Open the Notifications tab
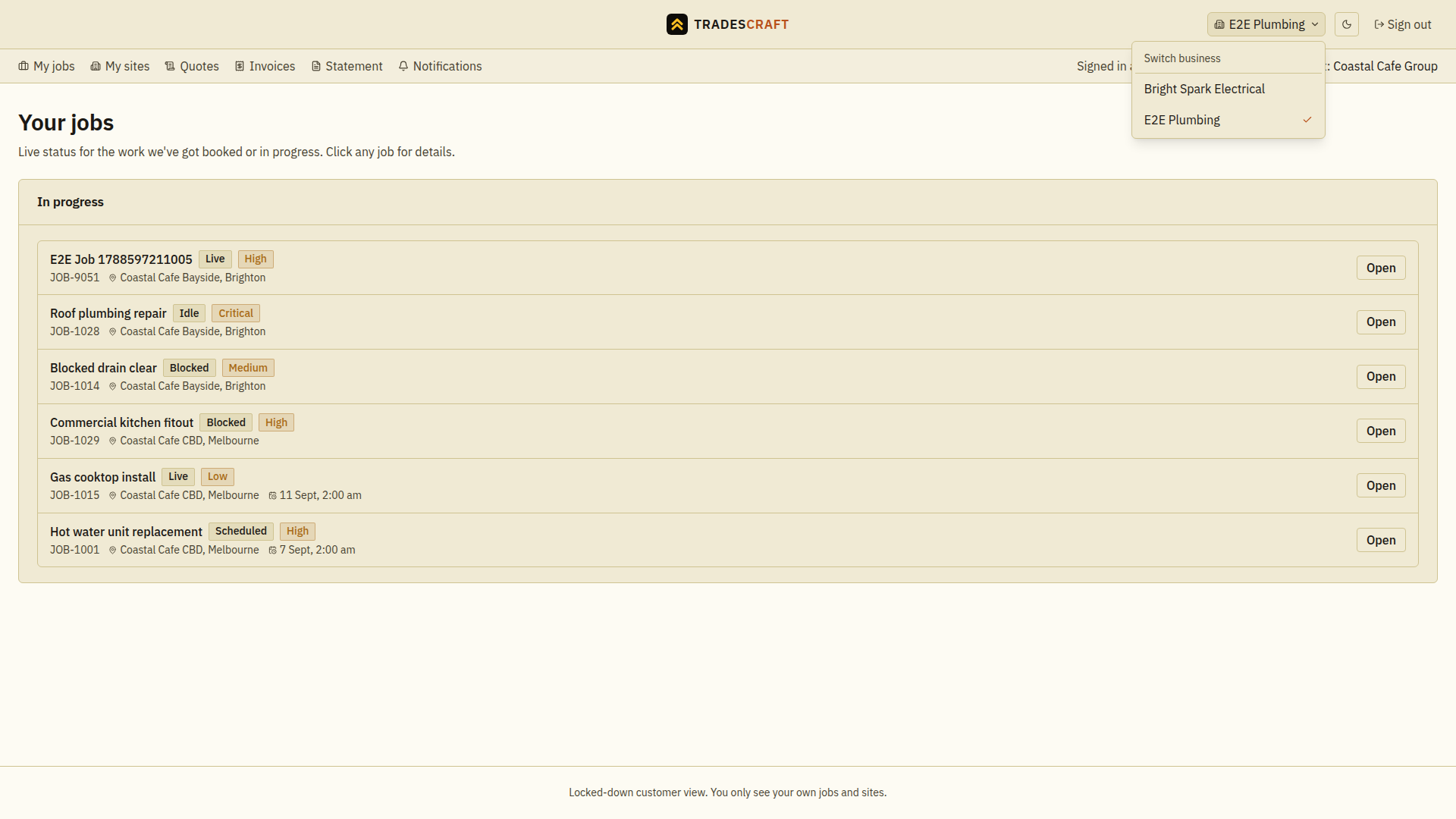The image size is (1456, 819). click(x=440, y=66)
